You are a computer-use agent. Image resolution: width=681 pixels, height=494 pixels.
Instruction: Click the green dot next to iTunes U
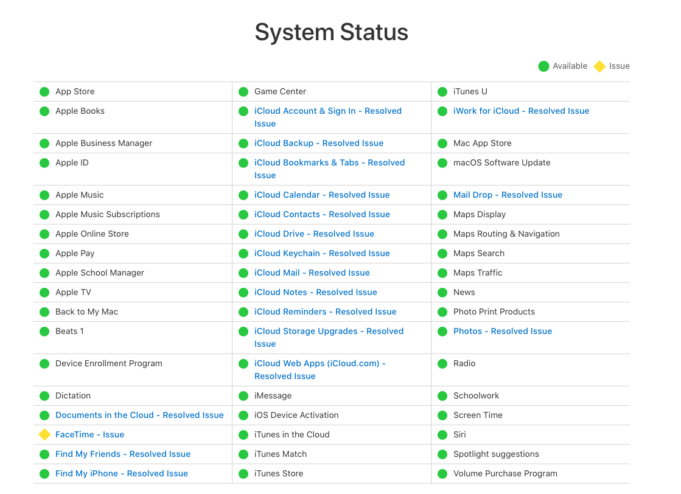pos(442,92)
